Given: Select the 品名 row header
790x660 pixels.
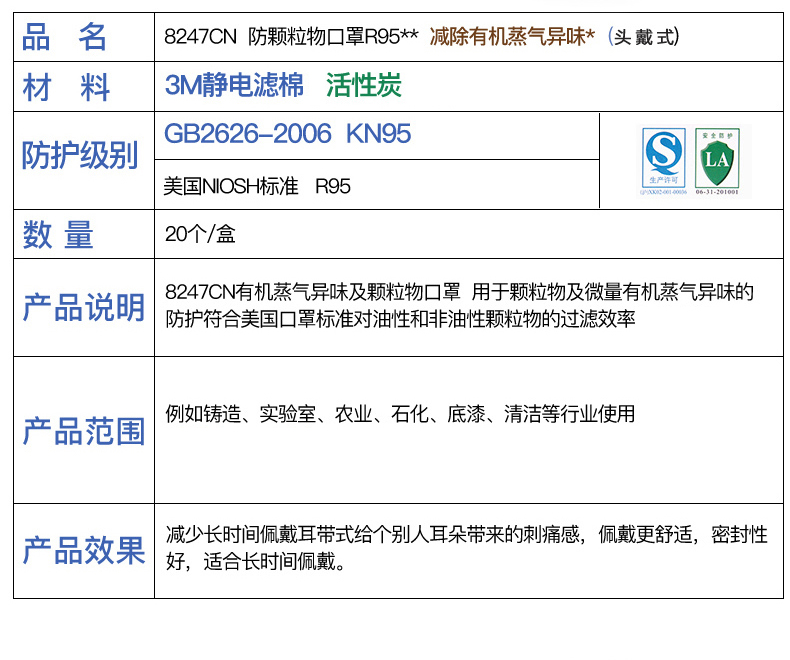Looking at the screenshot, I should [x=65, y=38].
